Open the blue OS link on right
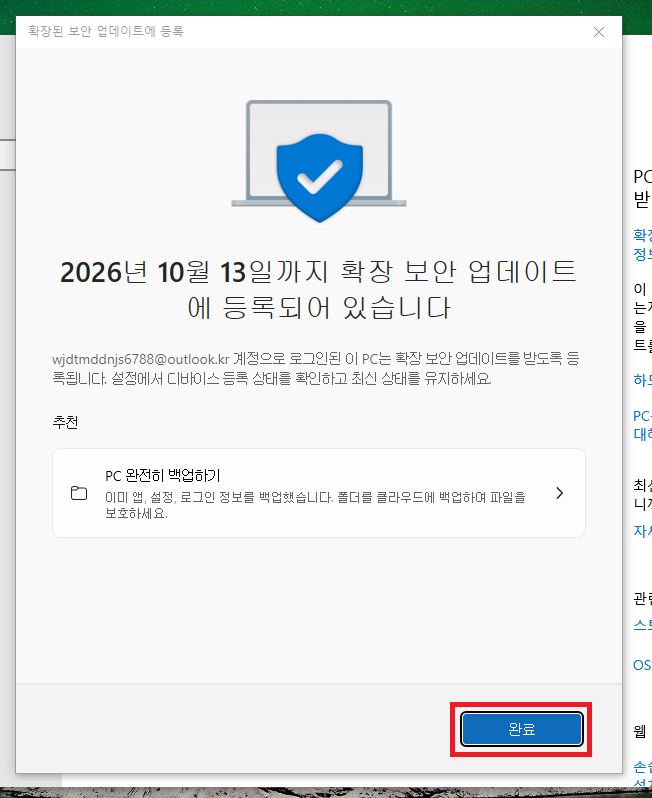652x798 pixels. click(642, 665)
